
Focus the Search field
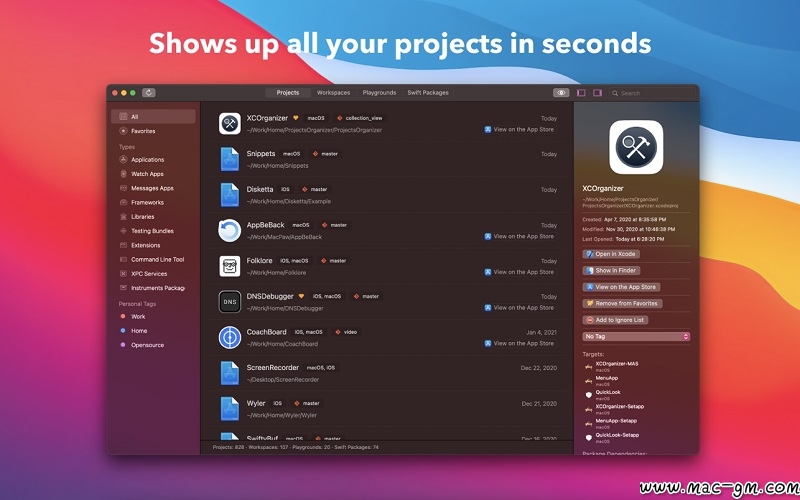coord(653,93)
